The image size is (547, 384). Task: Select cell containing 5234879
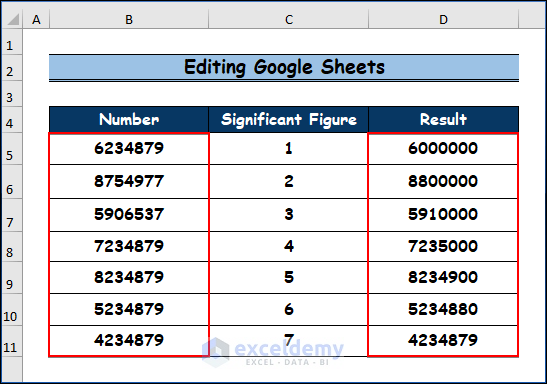coord(129,309)
